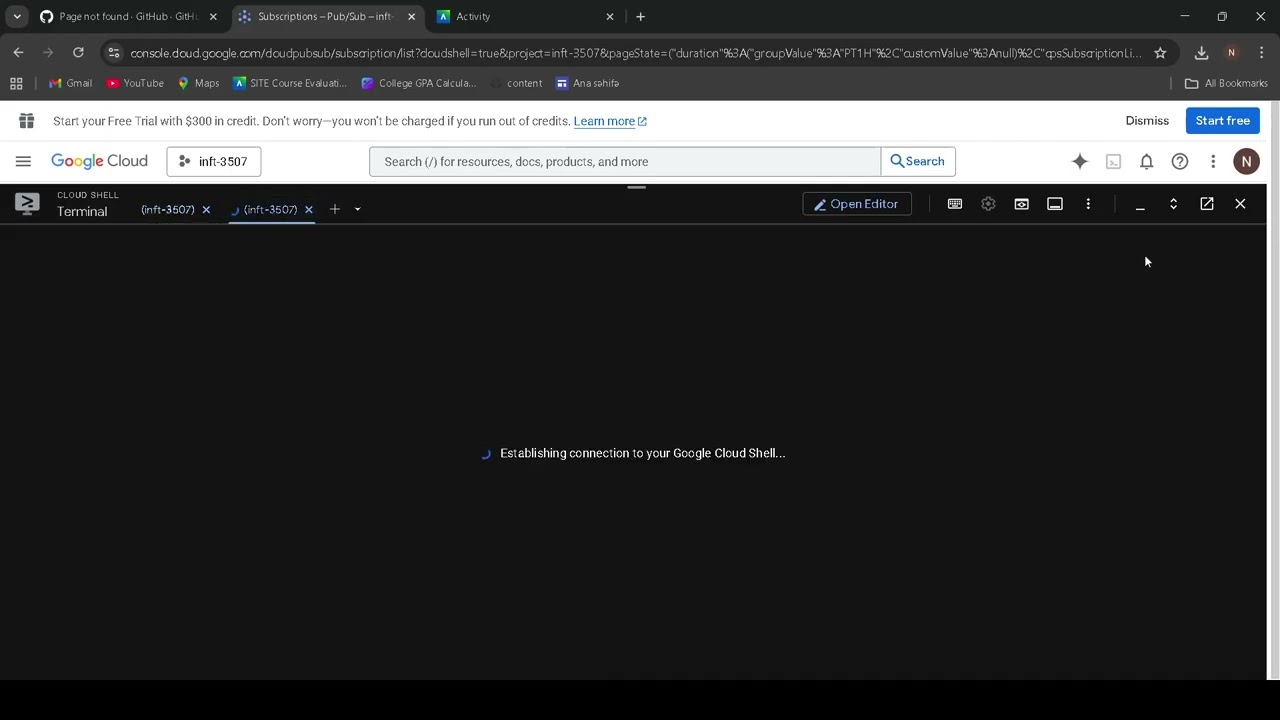1280x720 pixels.
Task: Open the All Bookmarks folder
Action: [1226, 83]
